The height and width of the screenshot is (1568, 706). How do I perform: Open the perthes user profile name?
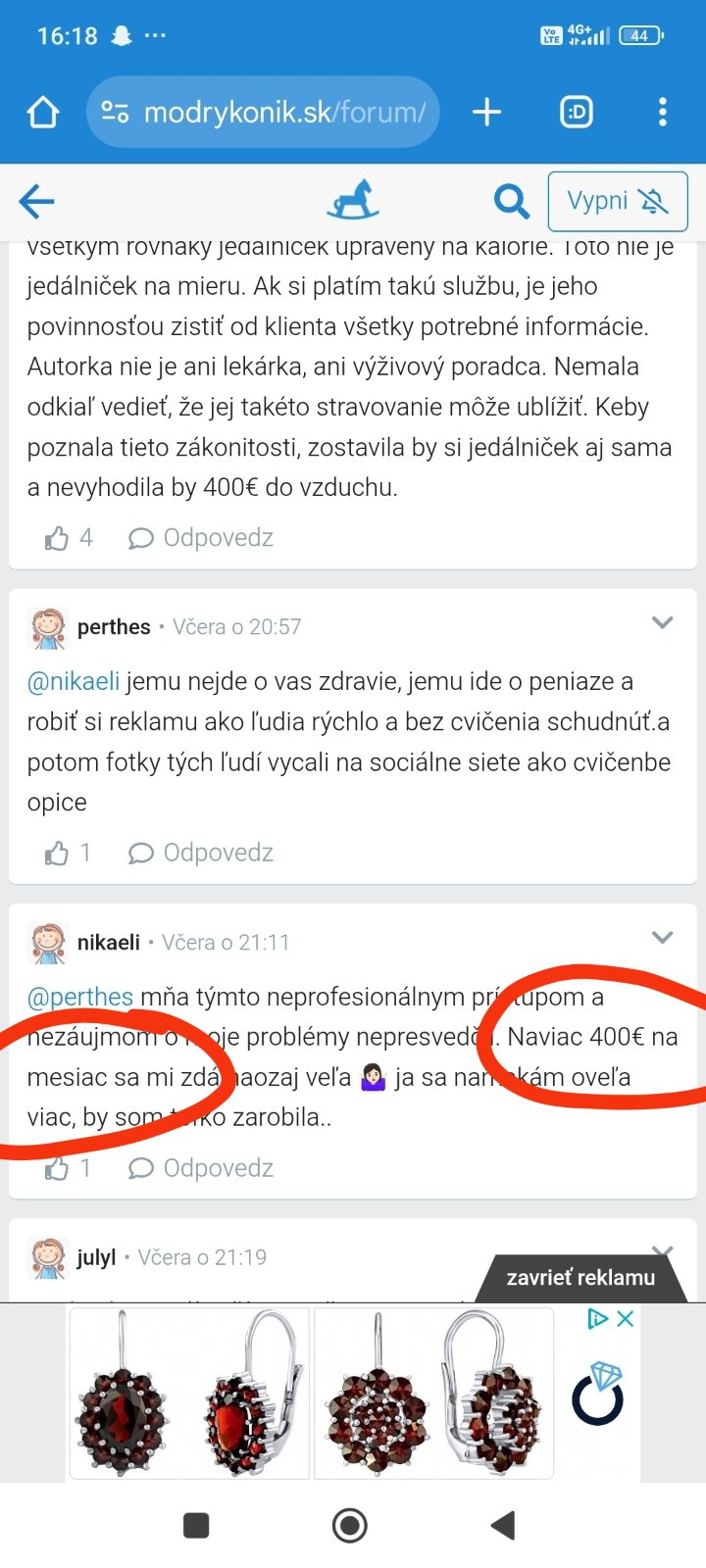point(114,627)
